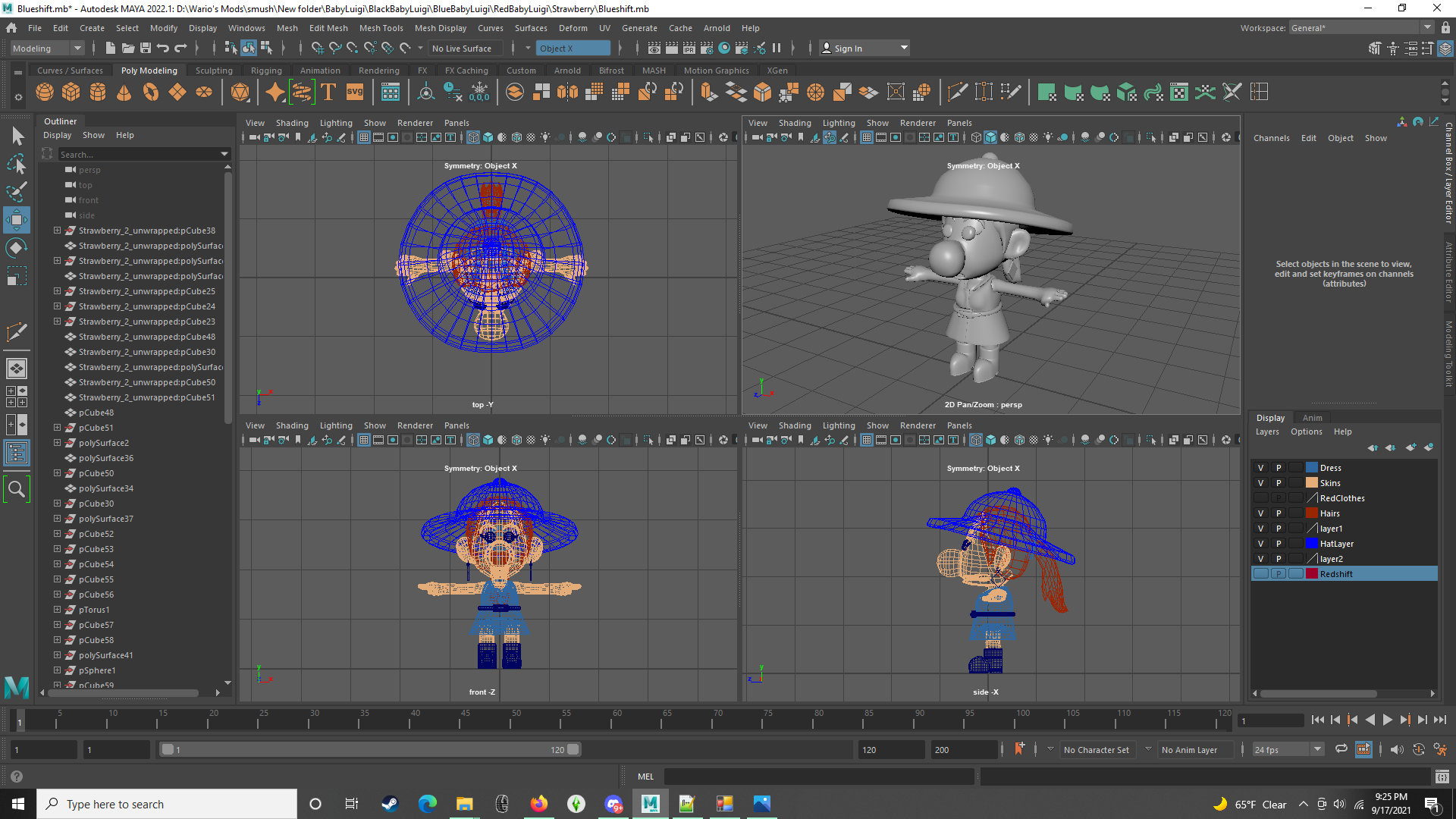
Task: Open the Sign In dropdown
Action: pyautogui.click(x=864, y=49)
